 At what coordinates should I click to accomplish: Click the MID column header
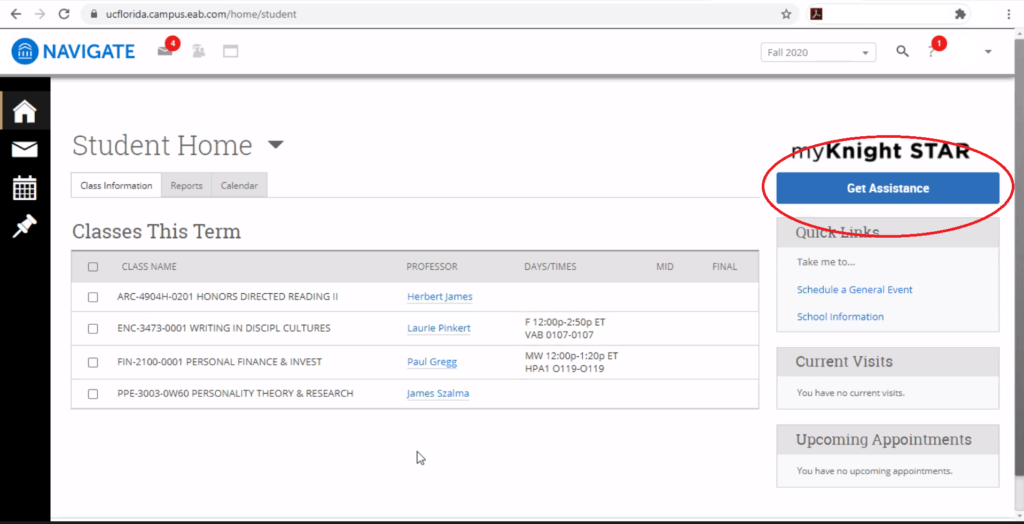tap(665, 267)
